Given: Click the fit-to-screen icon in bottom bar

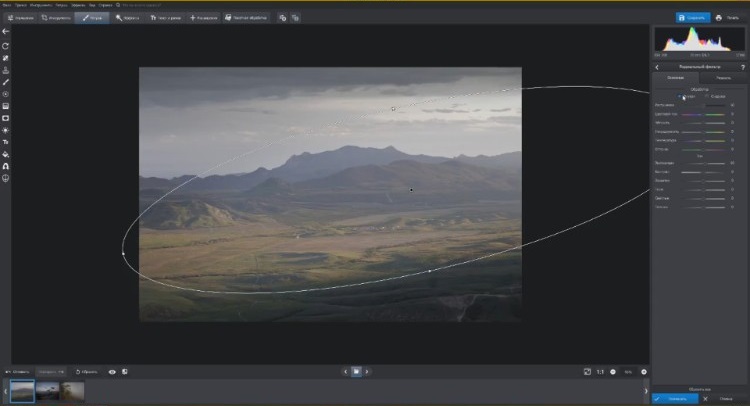Looking at the screenshot, I should tap(587, 371).
